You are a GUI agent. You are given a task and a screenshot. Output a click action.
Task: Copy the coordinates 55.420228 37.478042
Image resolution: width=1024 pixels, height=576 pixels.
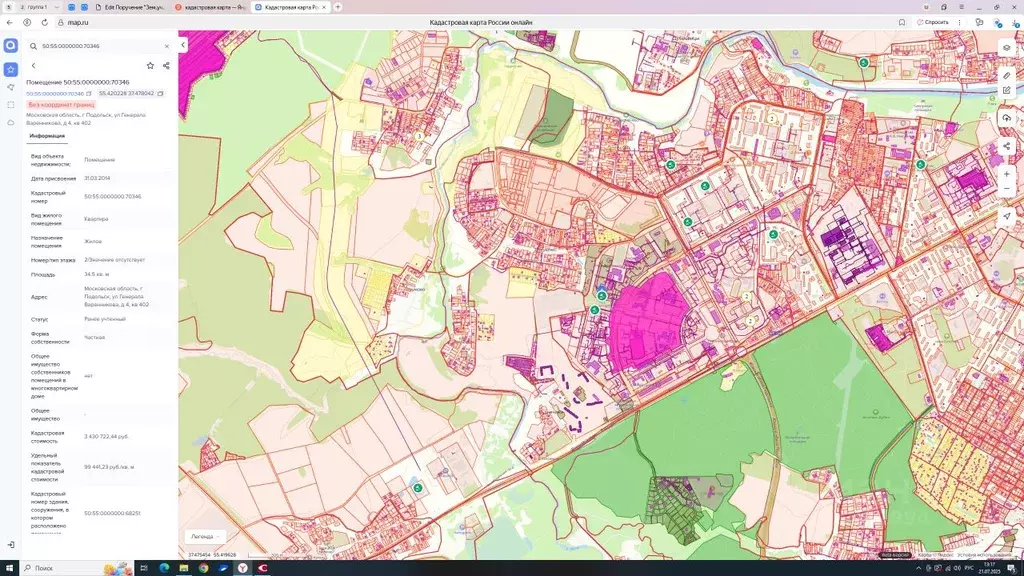pos(160,93)
